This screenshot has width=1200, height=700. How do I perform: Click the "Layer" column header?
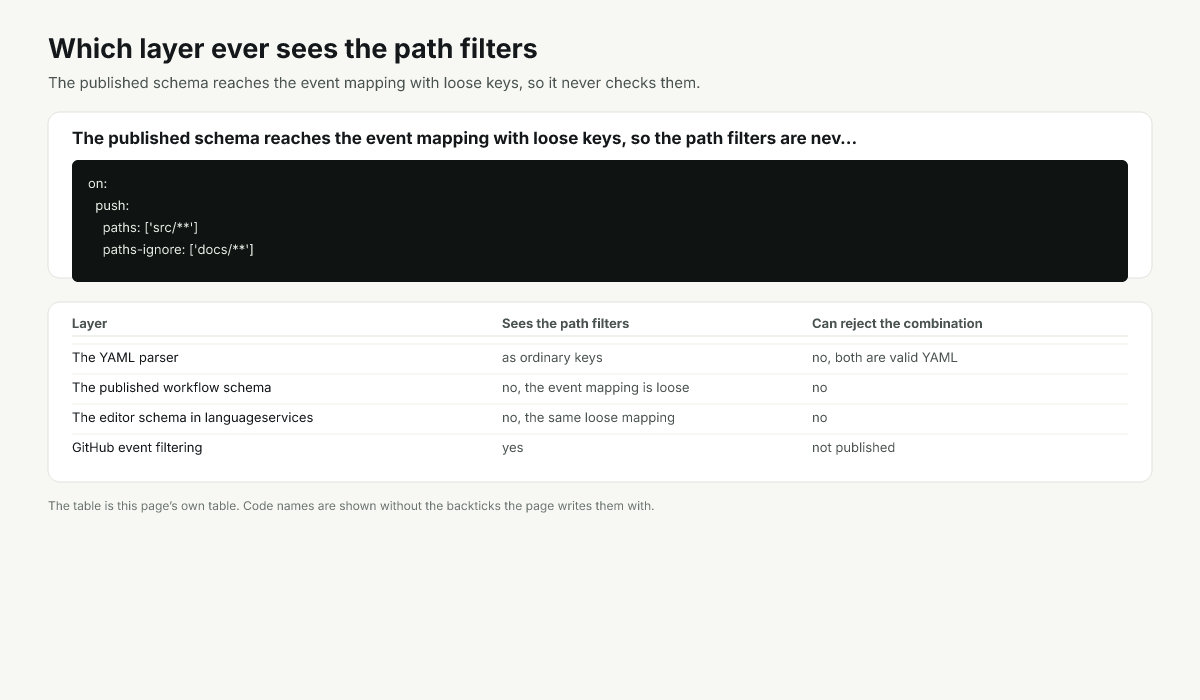(x=90, y=324)
